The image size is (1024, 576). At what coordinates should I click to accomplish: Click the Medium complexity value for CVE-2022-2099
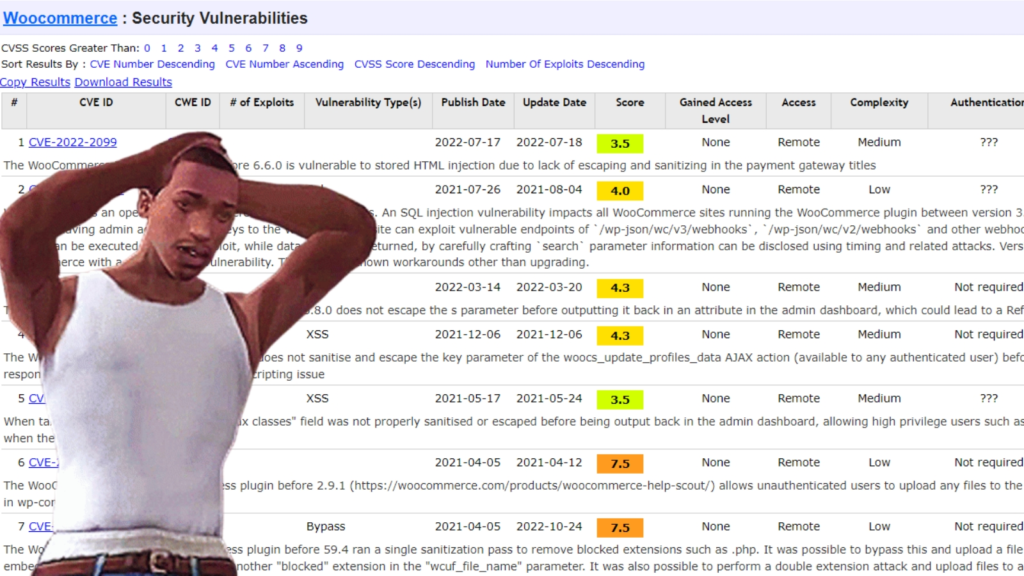tap(879, 142)
